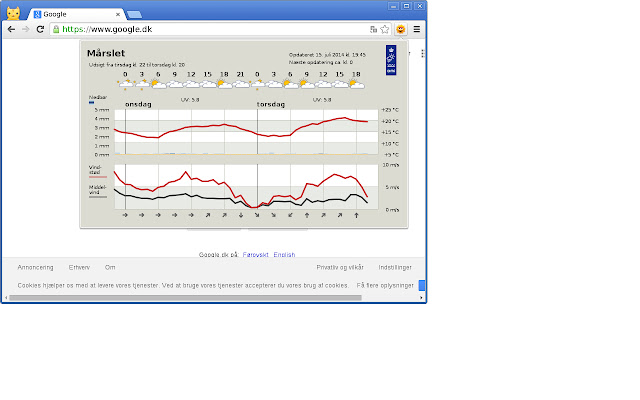Click the DMI logo in the weather popup

389,63
